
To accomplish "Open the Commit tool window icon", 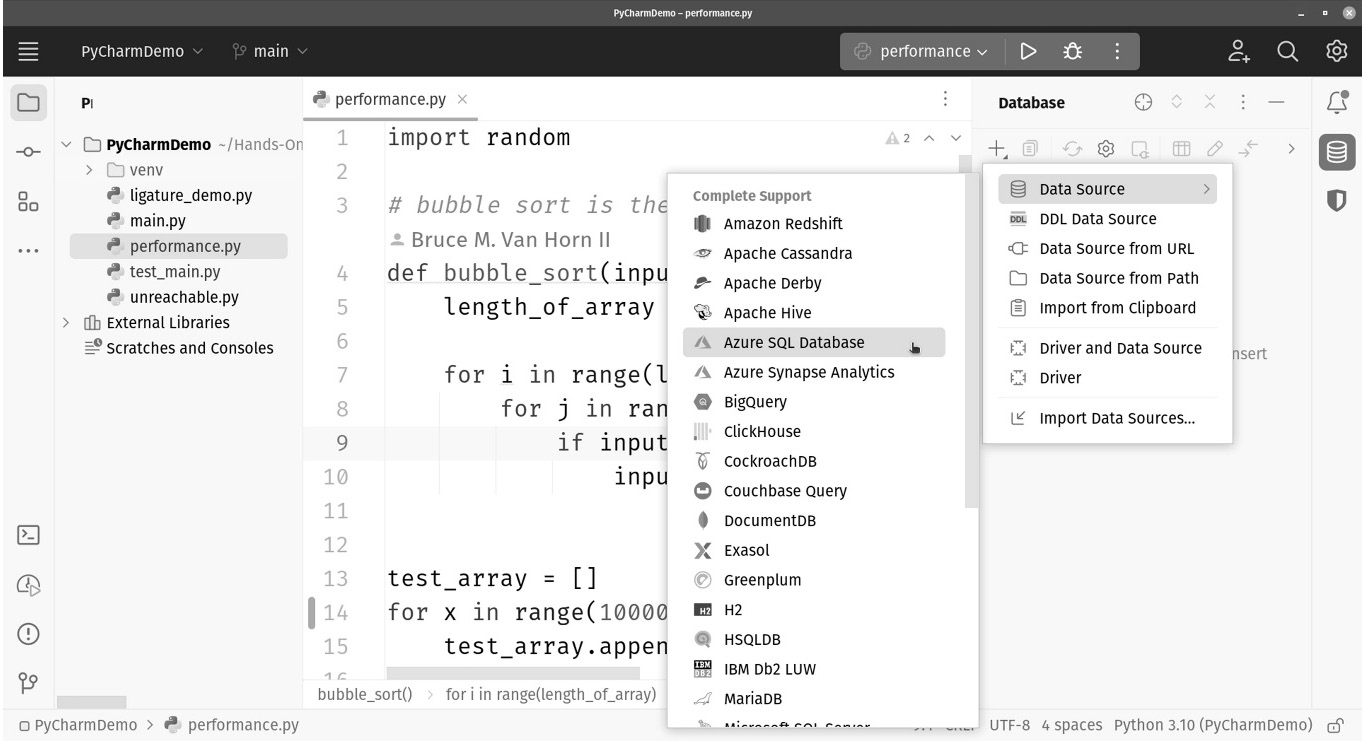I will pyautogui.click(x=28, y=152).
